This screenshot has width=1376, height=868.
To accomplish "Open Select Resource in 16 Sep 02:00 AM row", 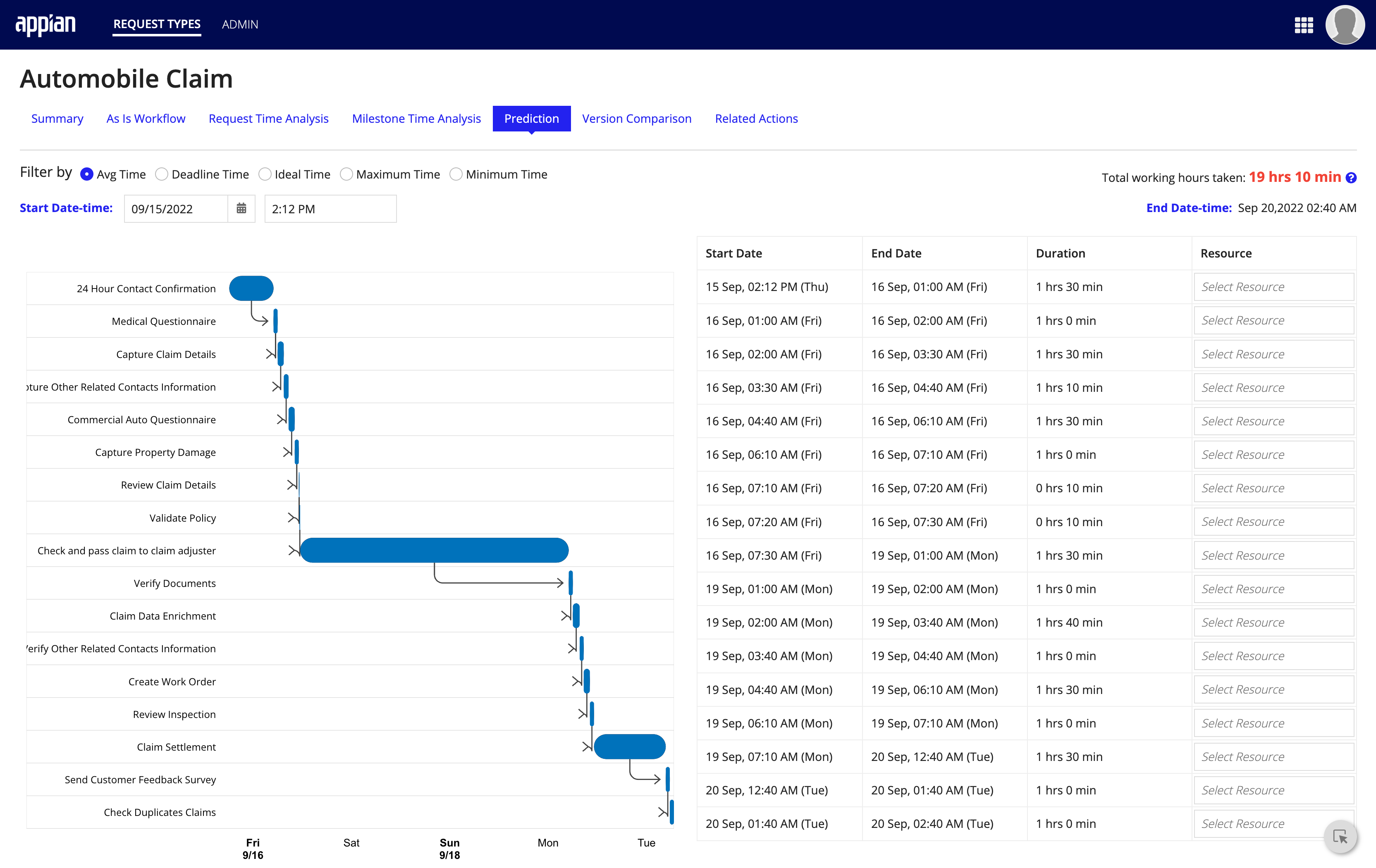I will pyautogui.click(x=1274, y=354).
